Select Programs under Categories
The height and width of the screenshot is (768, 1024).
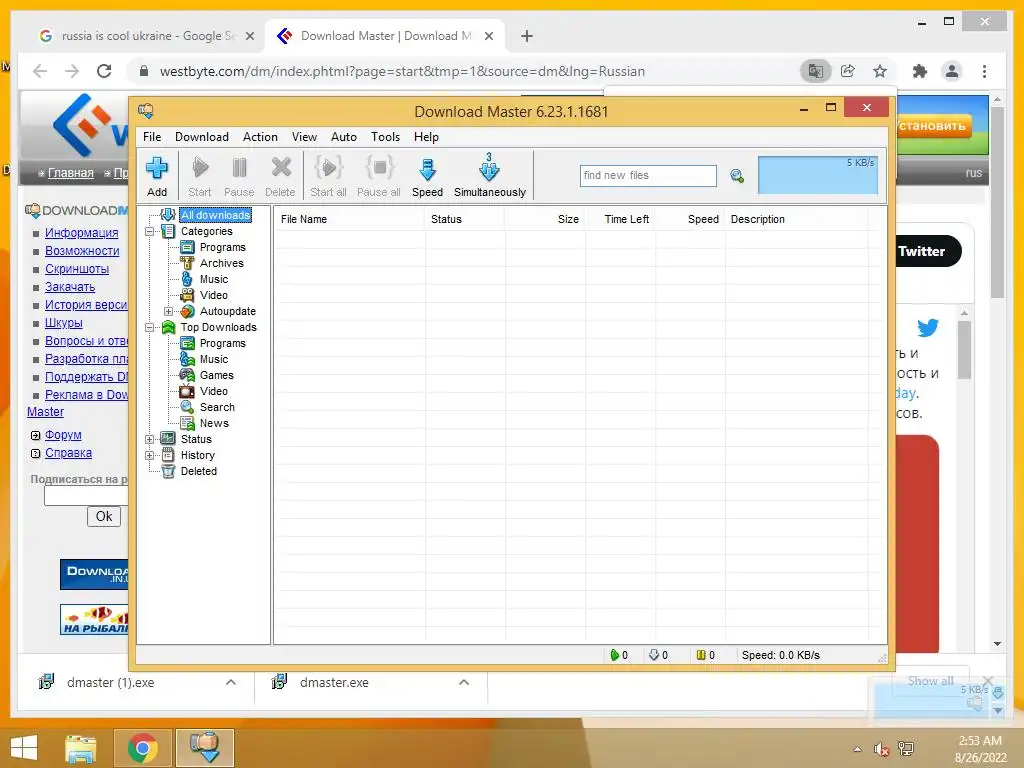tap(223, 247)
